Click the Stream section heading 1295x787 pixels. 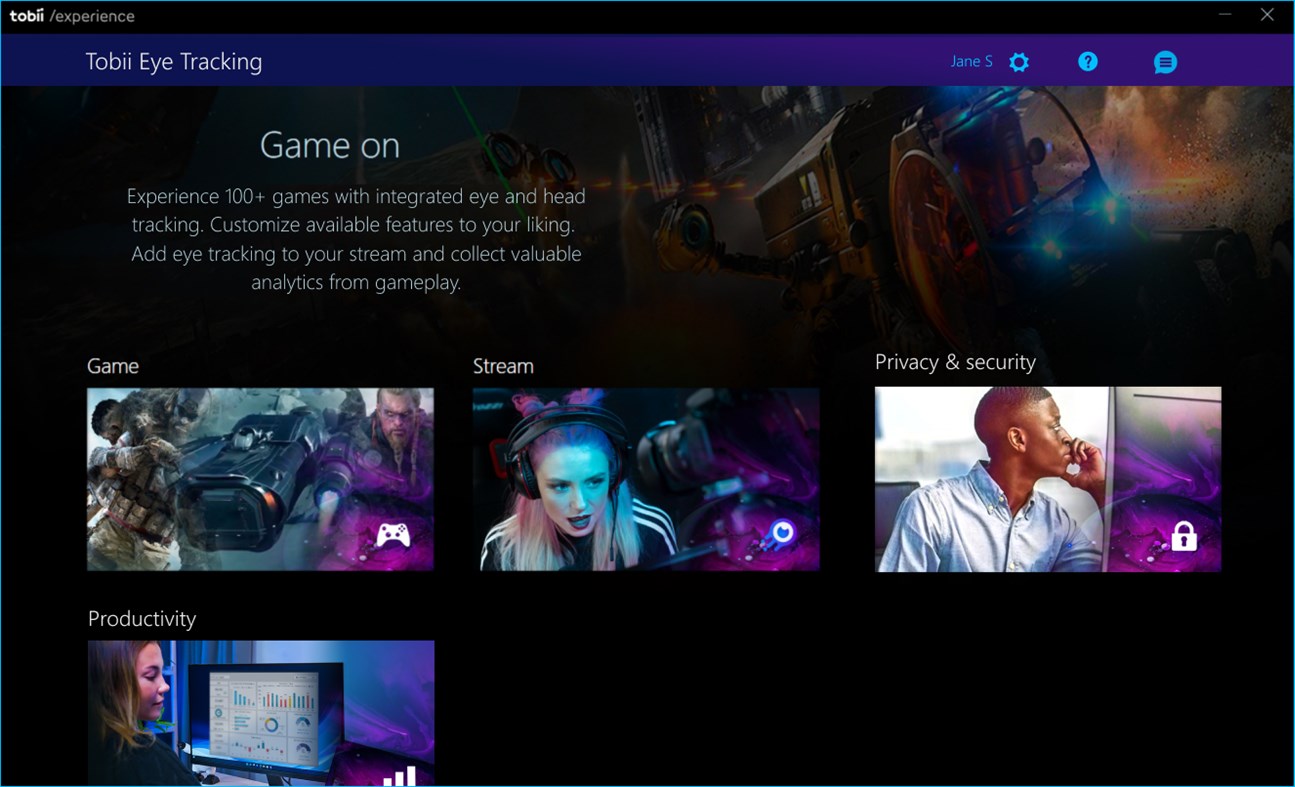[x=503, y=366]
